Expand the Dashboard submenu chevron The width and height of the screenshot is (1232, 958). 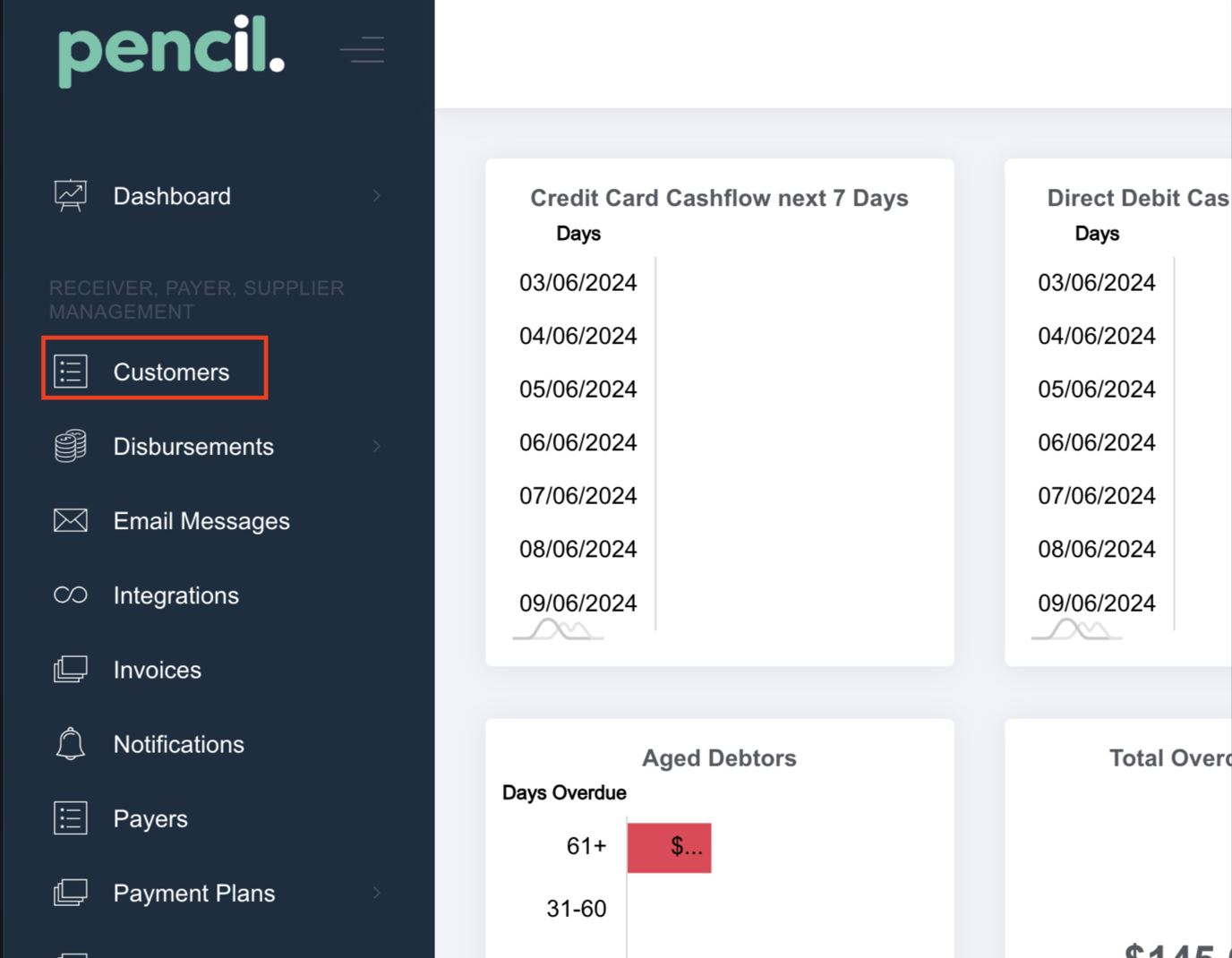click(x=377, y=195)
